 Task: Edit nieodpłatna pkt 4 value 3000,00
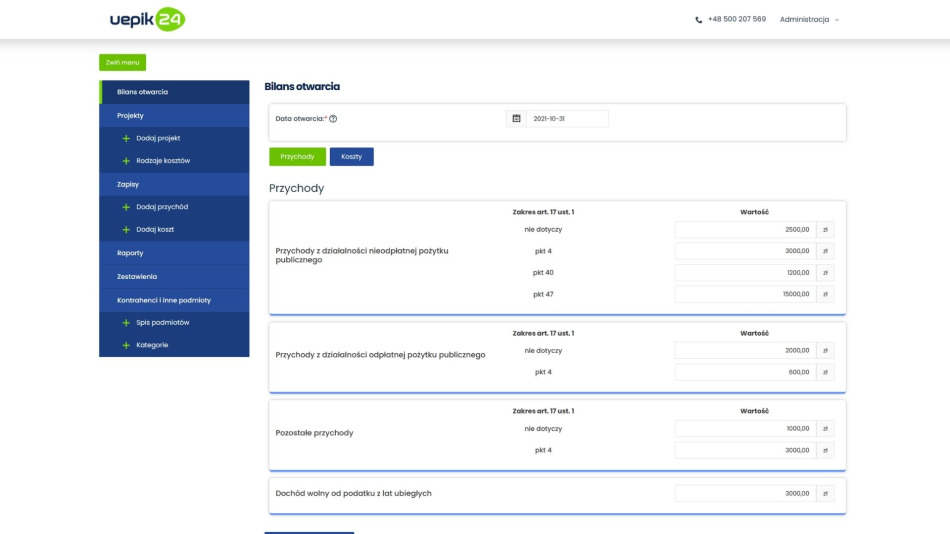[745, 251]
